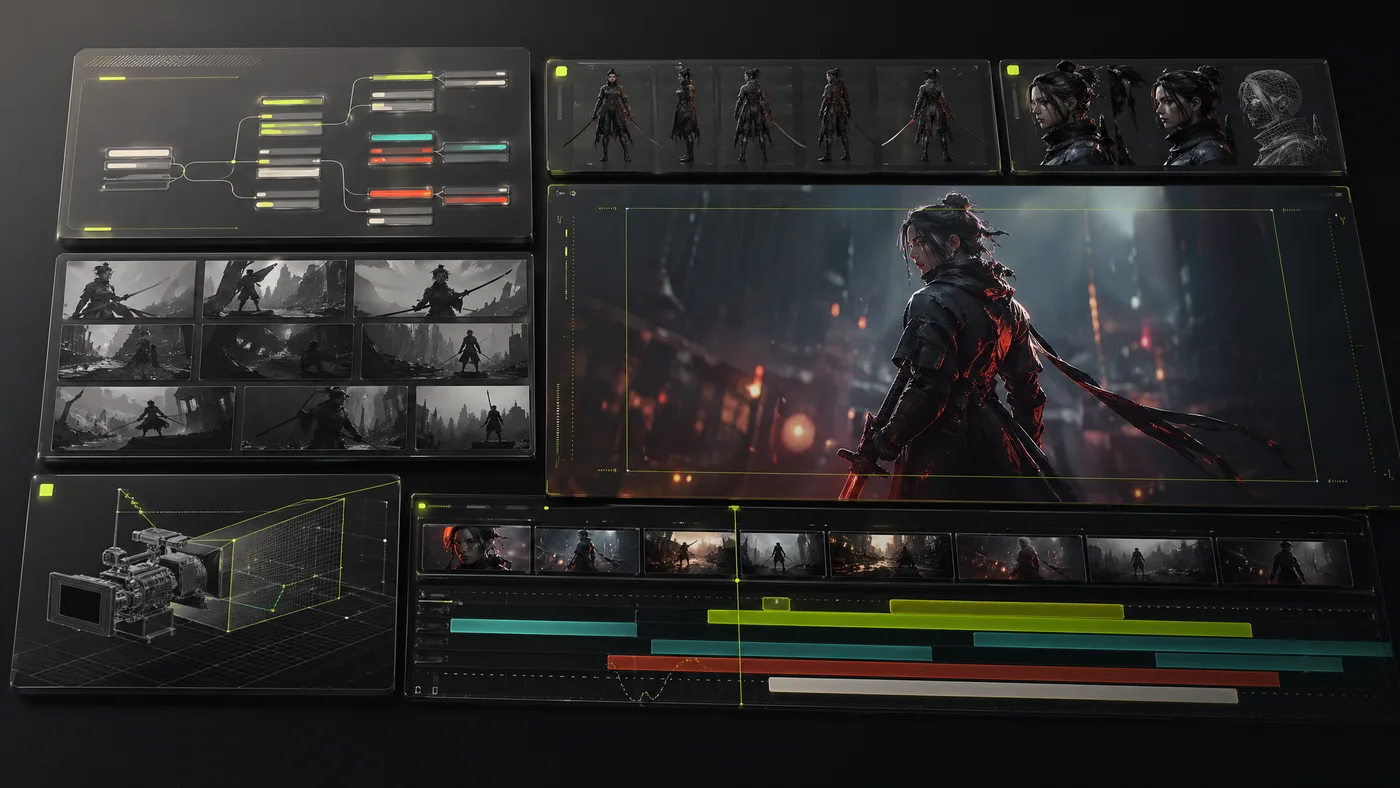Click the green square icon on the character turnaround panel
Image resolution: width=1400 pixels, height=788 pixels.
click(560, 71)
